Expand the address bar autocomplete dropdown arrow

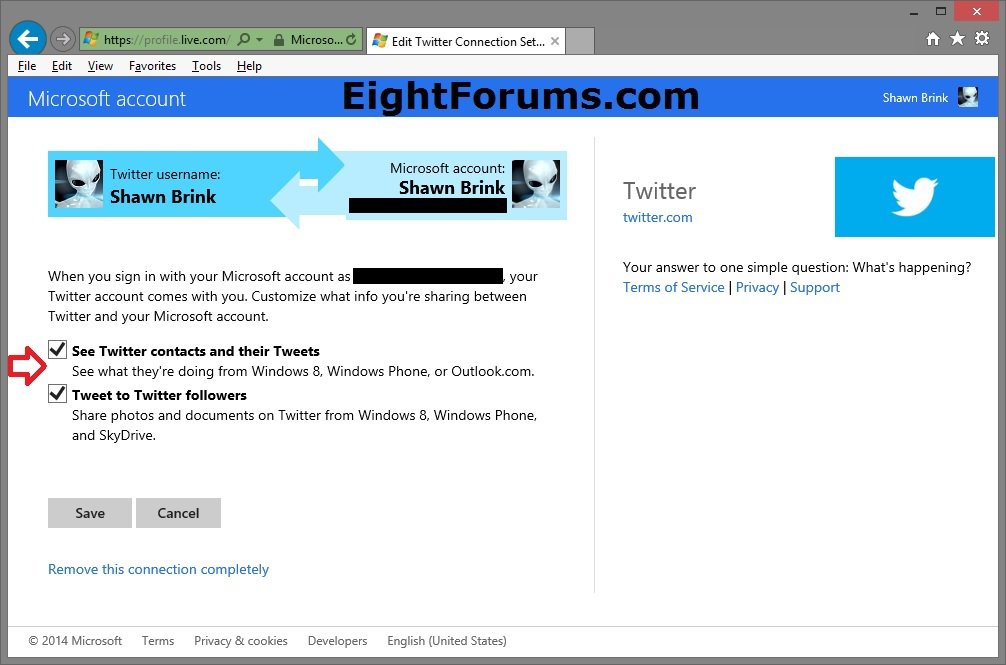[259, 40]
